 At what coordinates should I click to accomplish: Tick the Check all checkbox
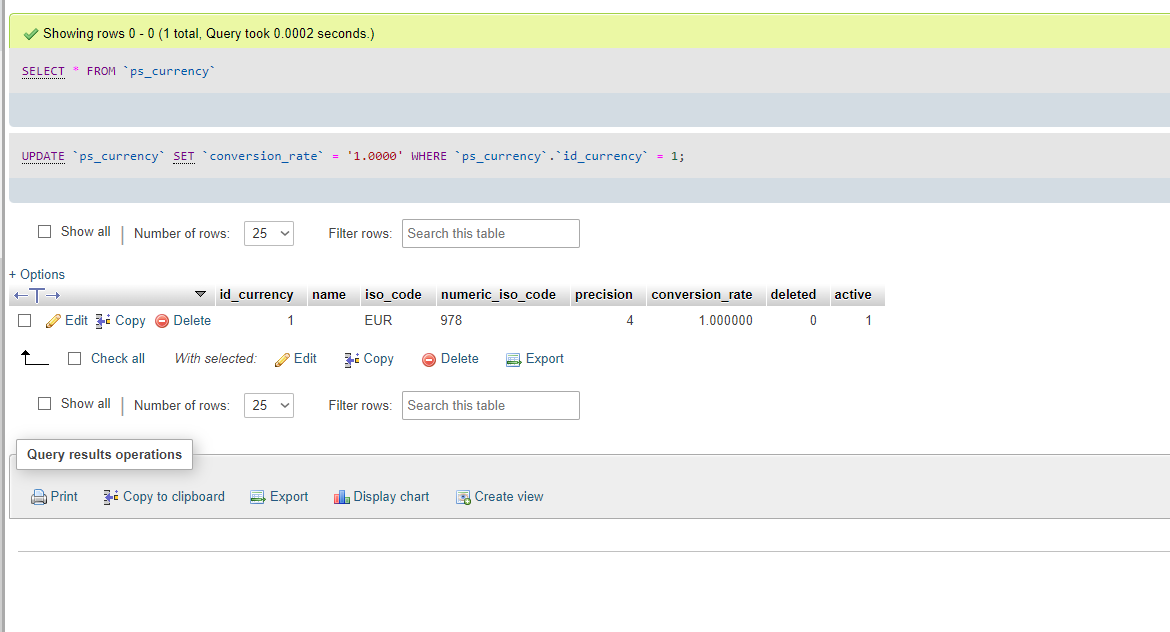pos(75,358)
